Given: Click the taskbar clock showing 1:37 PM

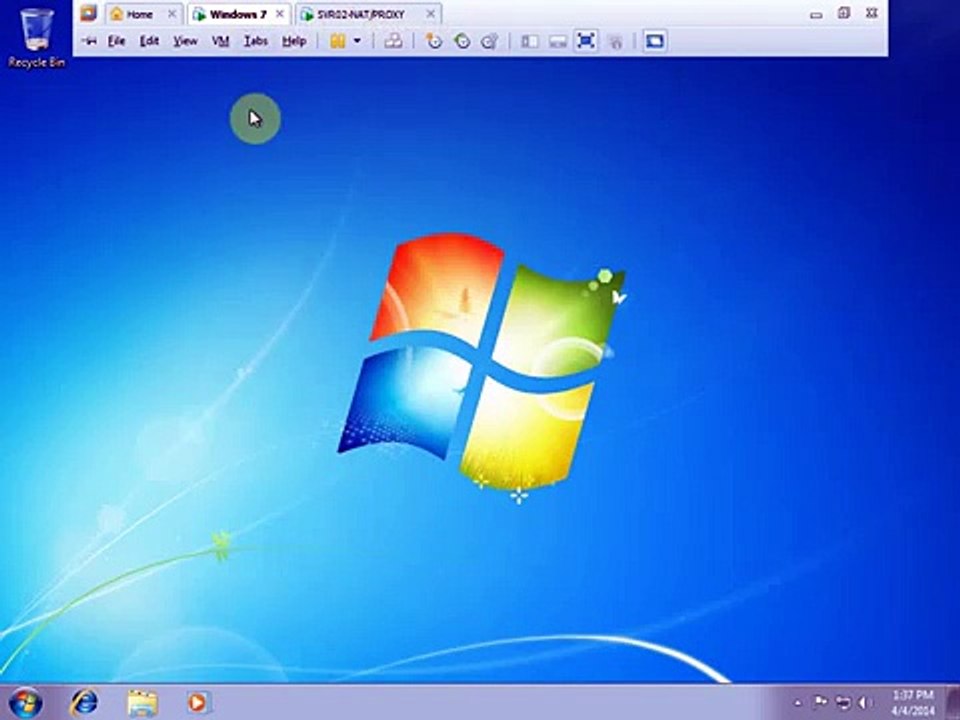Looking at the screenshot, I should (x=912, y=702).
